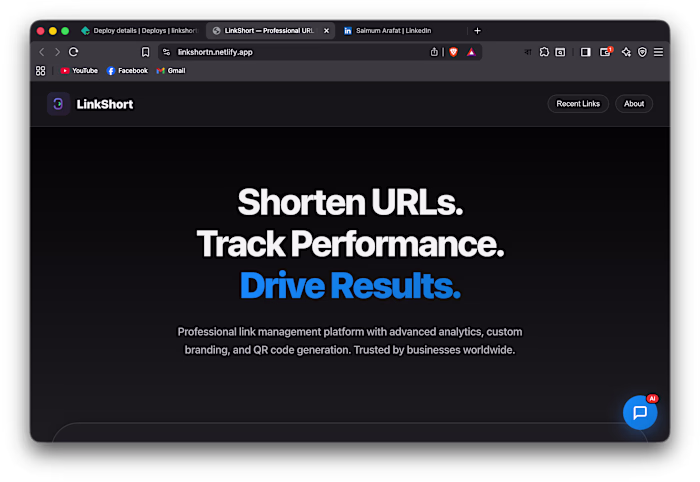The height and width of the screenshot is (482, 700).
Task: Open the Leo AI sparkle icon
Action: (626, 52)
